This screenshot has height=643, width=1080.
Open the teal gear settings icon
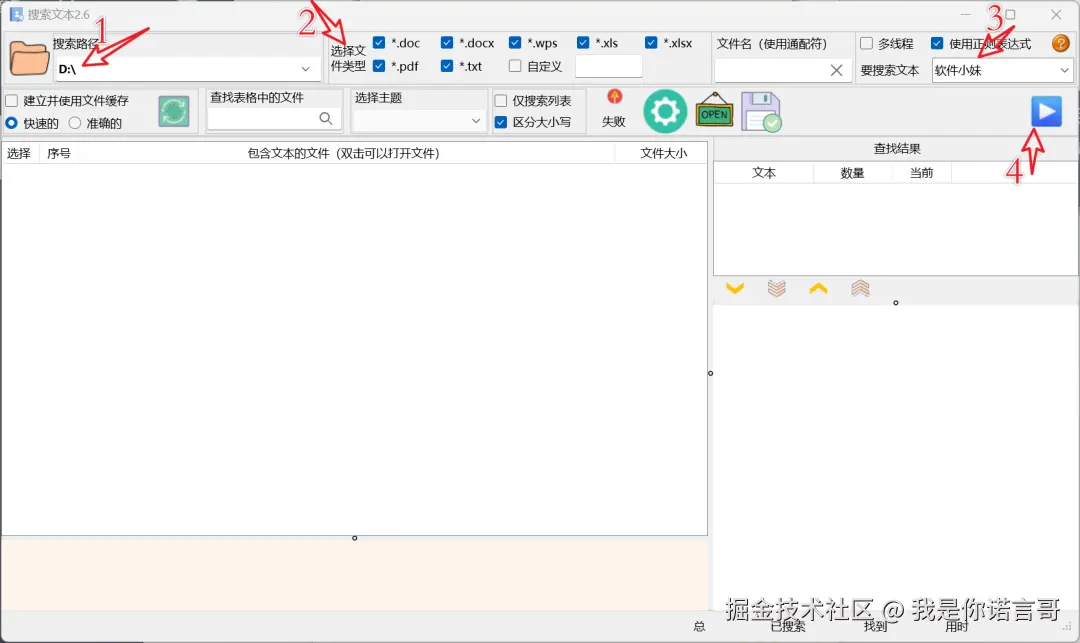[665, 111]
